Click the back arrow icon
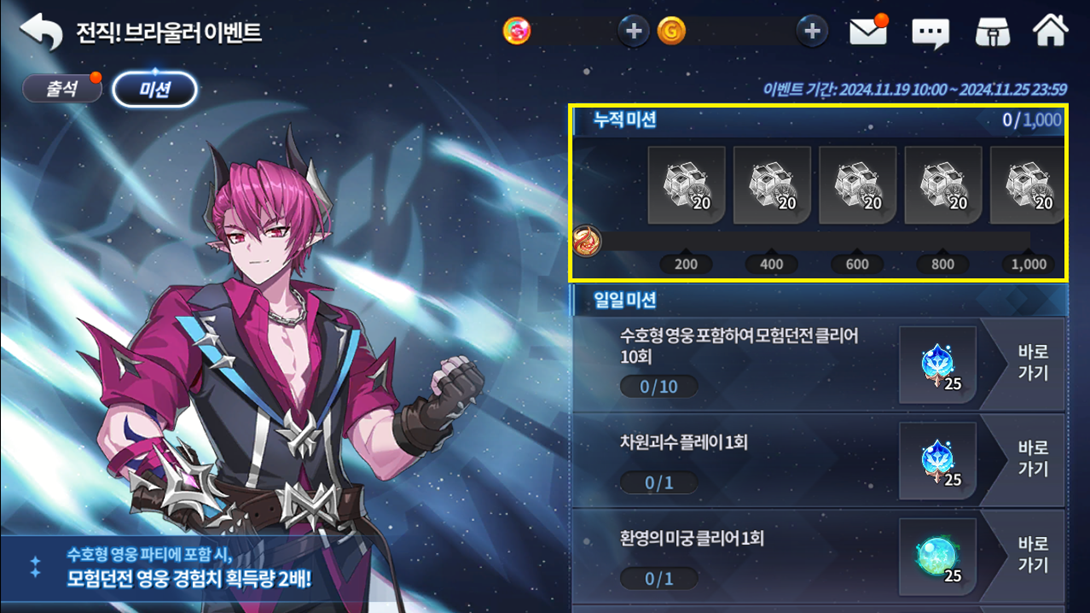This screenshot has width=1090, height=613. coord(41,31)
